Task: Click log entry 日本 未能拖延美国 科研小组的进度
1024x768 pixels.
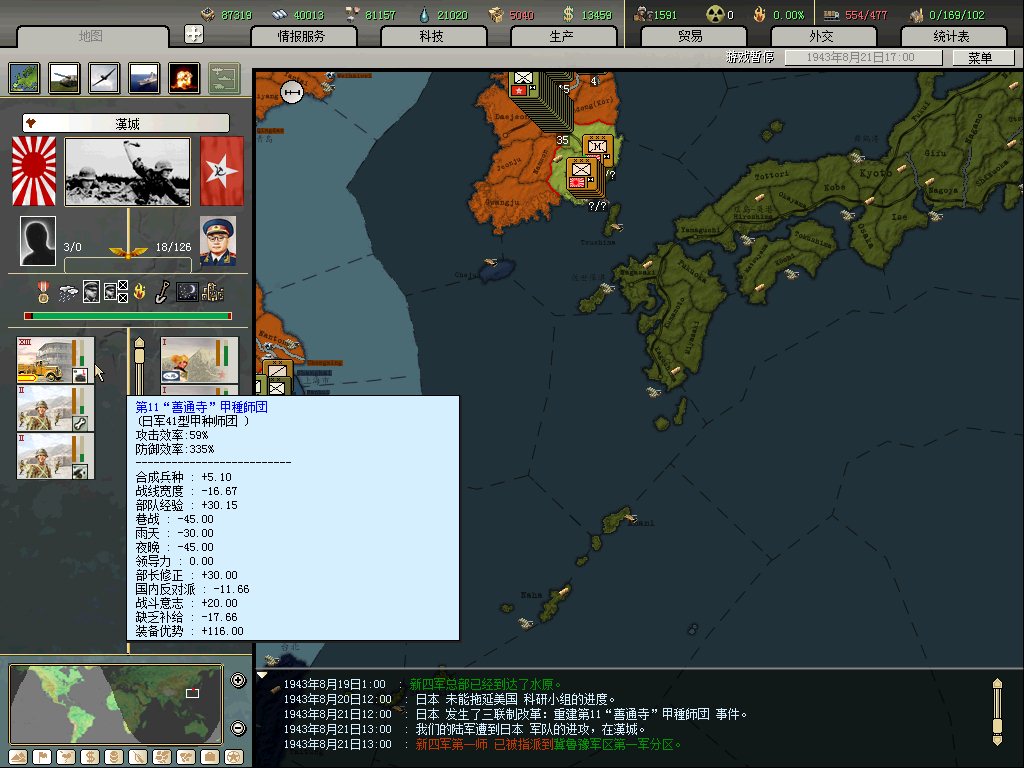Action: pyautogui.click(x=516, y=699)
